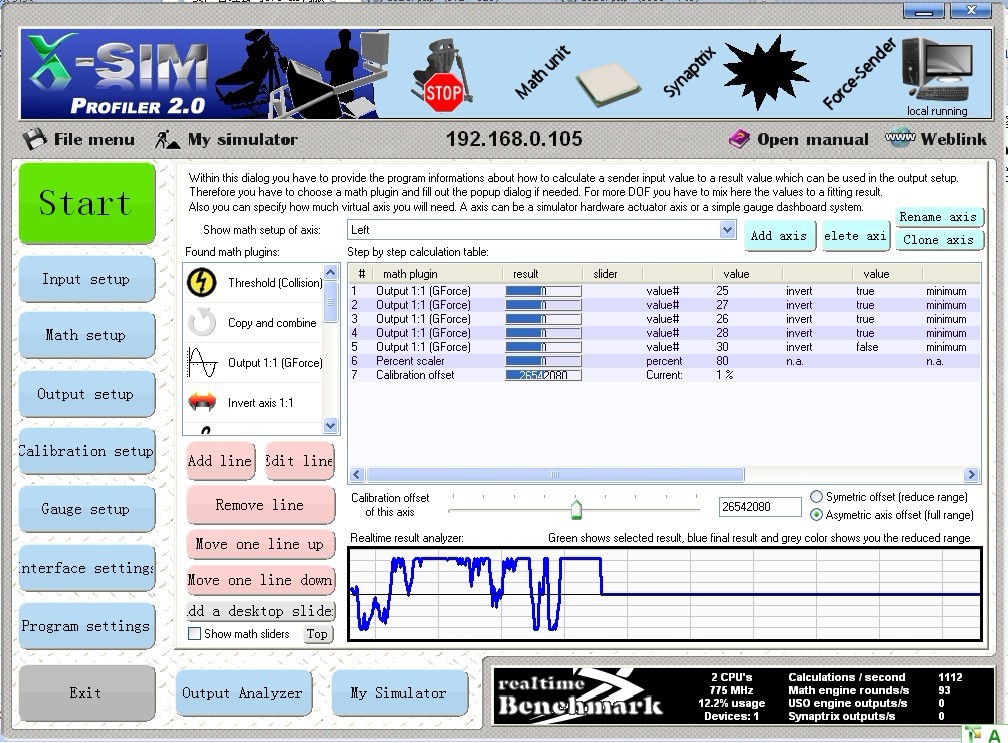Select Asymetric axis offset (full range) radio

click(x=816, y=515)
